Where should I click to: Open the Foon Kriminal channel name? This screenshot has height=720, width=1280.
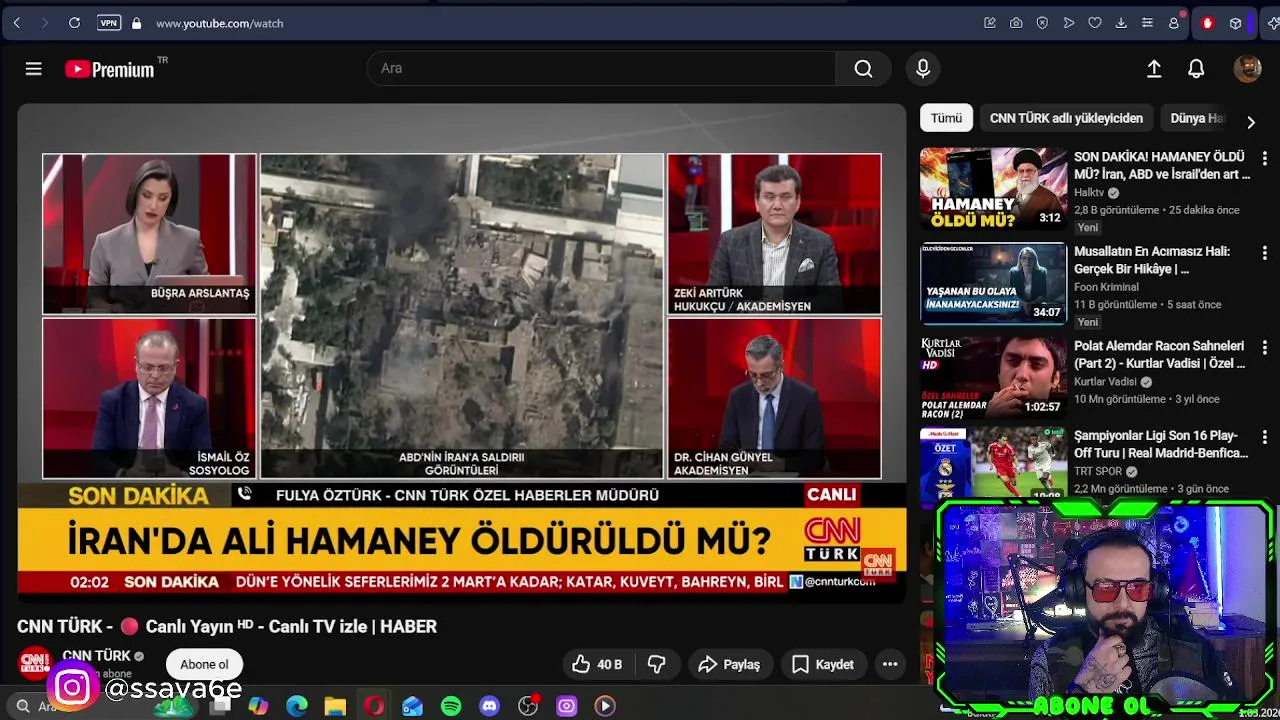(x=1106, y=287)
